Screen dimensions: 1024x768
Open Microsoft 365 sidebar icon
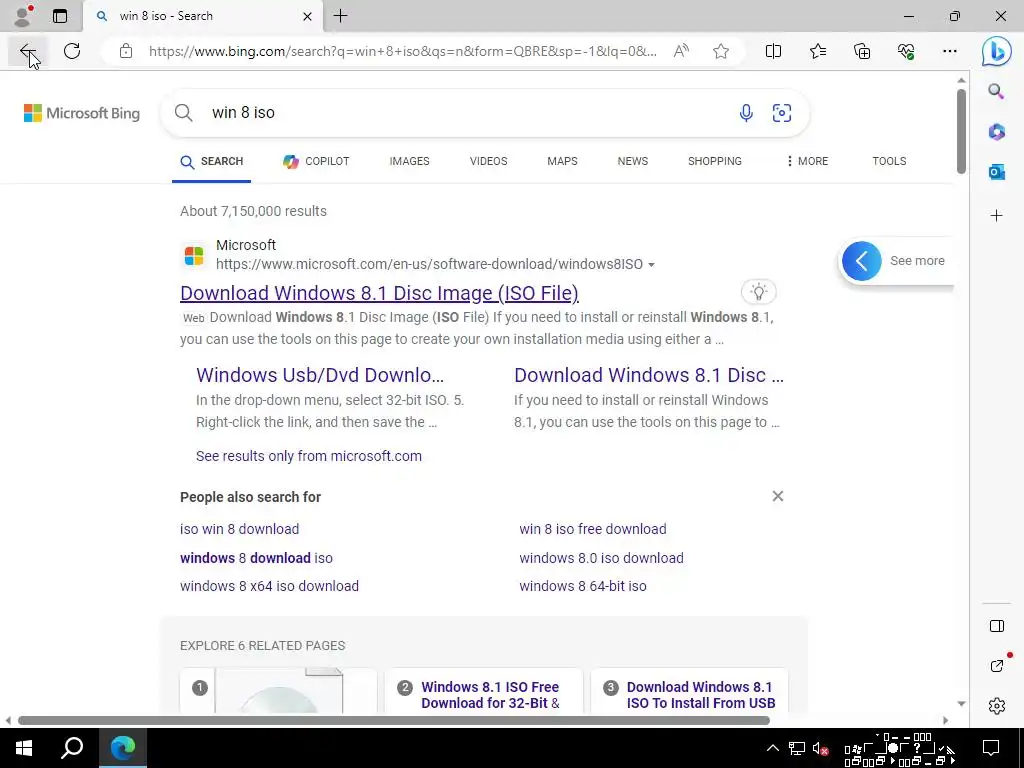[997, 132]
